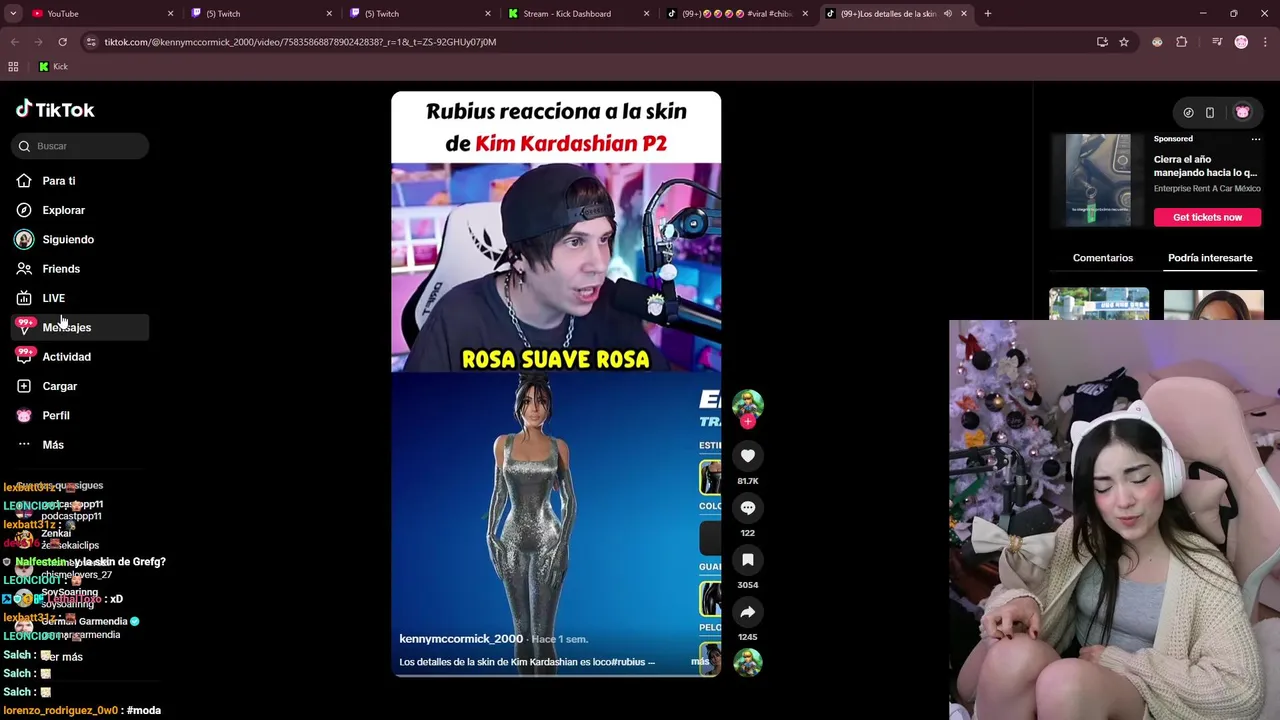
Task: Switch to YouTube browser tab
Action: click(95, 14)
